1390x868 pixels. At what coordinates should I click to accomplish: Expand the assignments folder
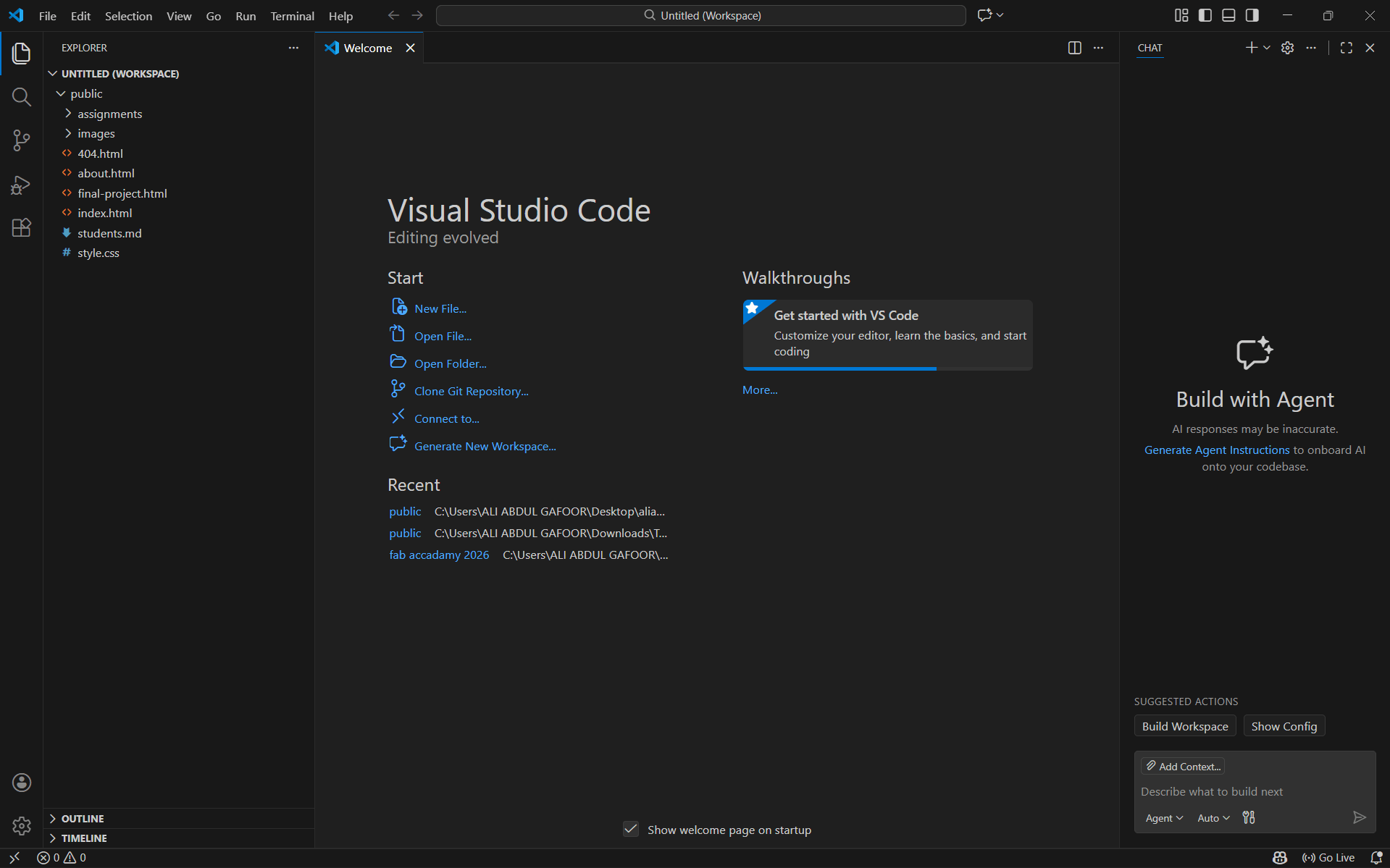[109, 114]
